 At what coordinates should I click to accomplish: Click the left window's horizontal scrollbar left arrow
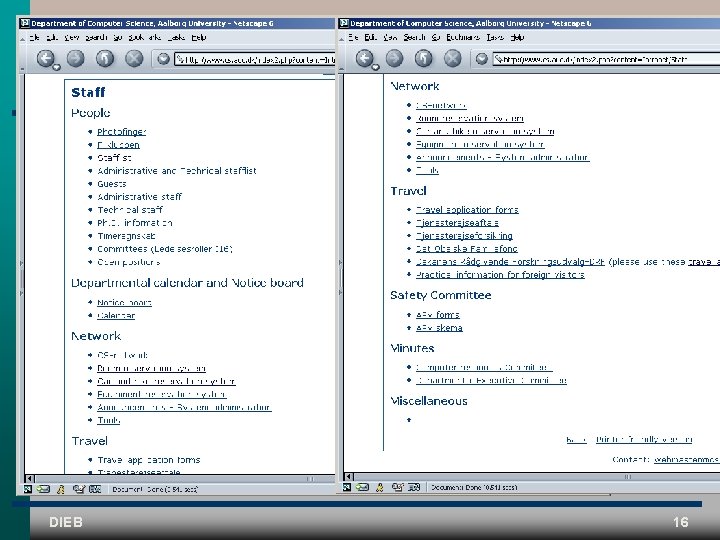click(x=29, y=478)
